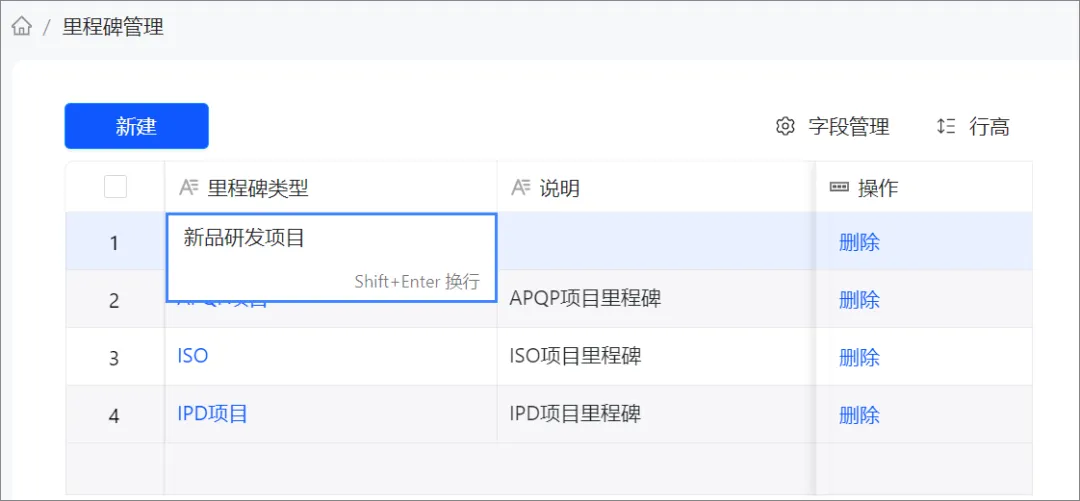Click the 新建 button
Image resolution: width=1080 pixels, height=501 pixels.
click(136, 126)
